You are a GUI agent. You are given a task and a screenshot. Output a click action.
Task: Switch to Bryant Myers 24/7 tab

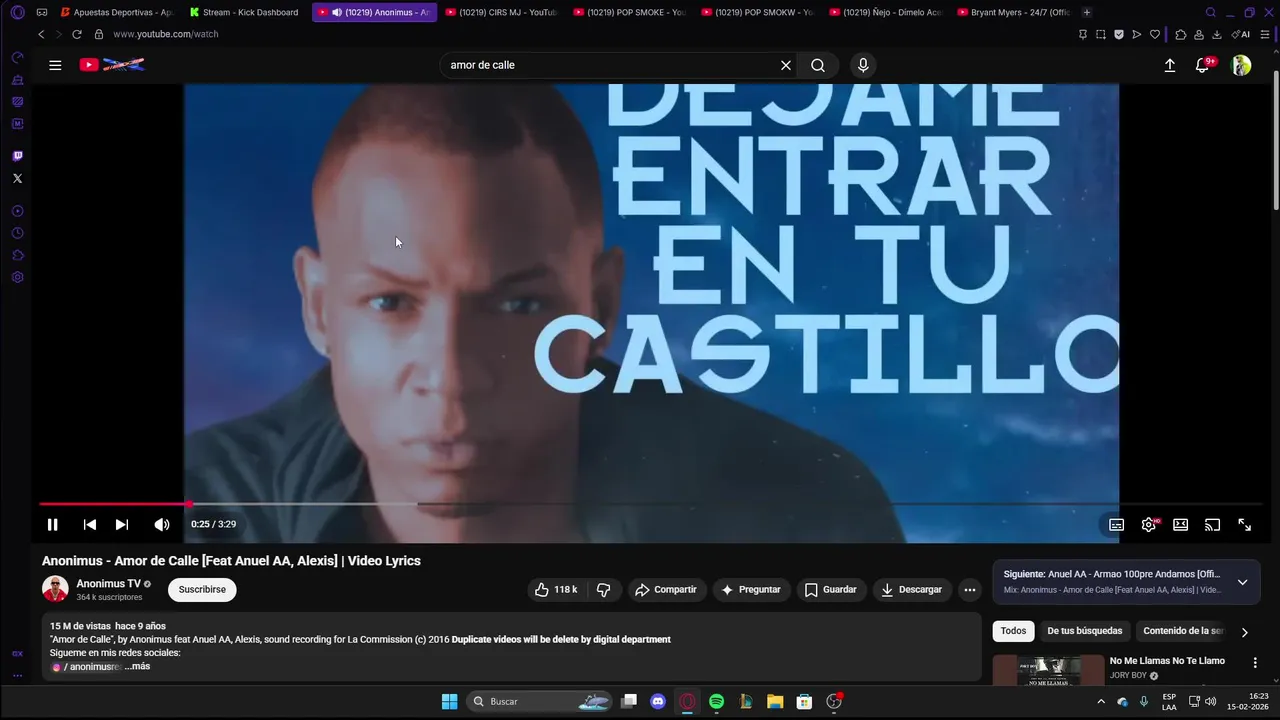click(x=1012, y=12)
